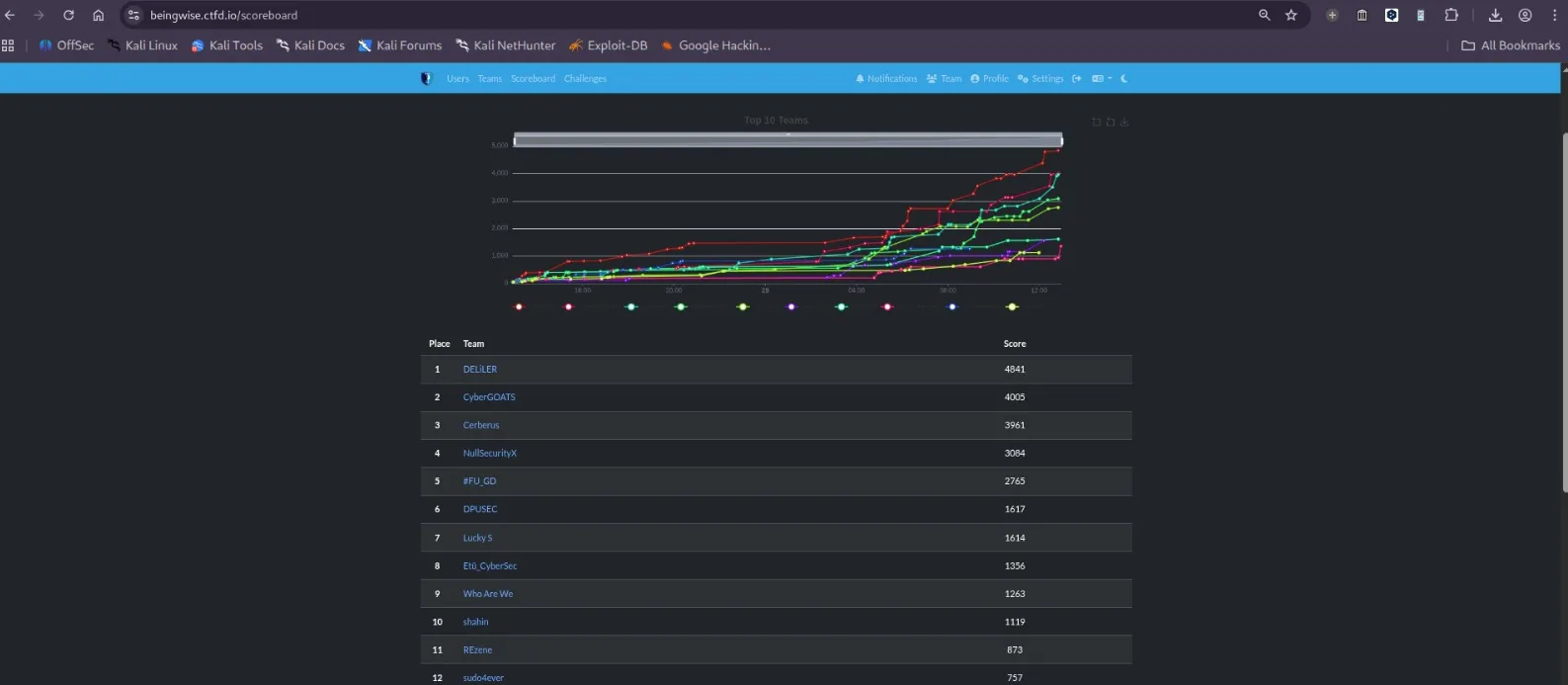1568x685 pixels.
Task: Open the browser profile avatar
Action: coord(1525,15)
